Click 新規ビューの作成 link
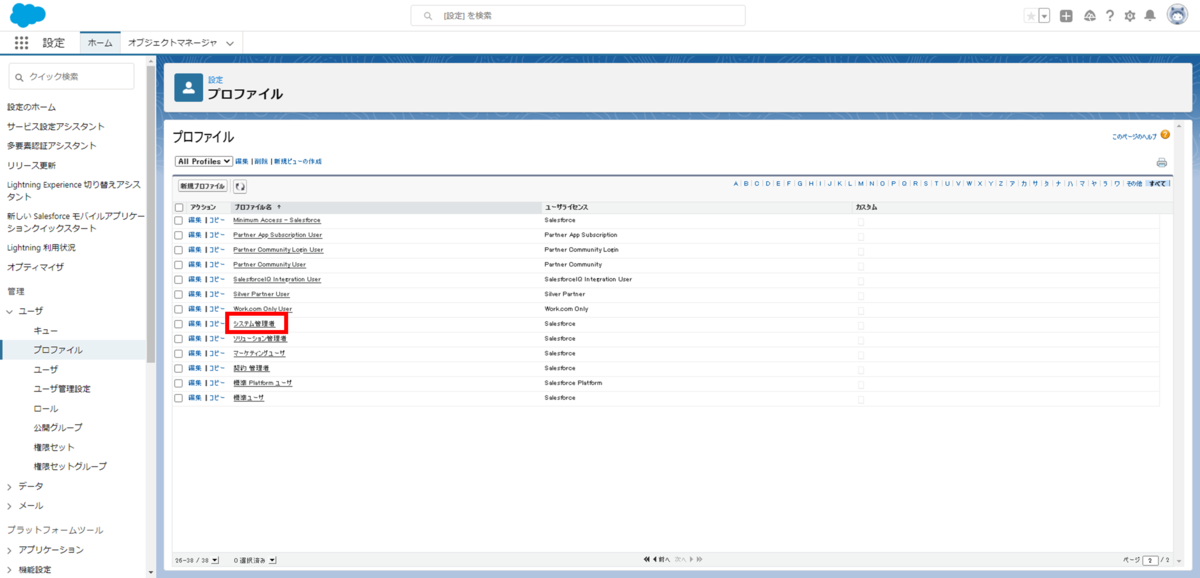The width and height of the screenshot is (1200, 578). 298,161
